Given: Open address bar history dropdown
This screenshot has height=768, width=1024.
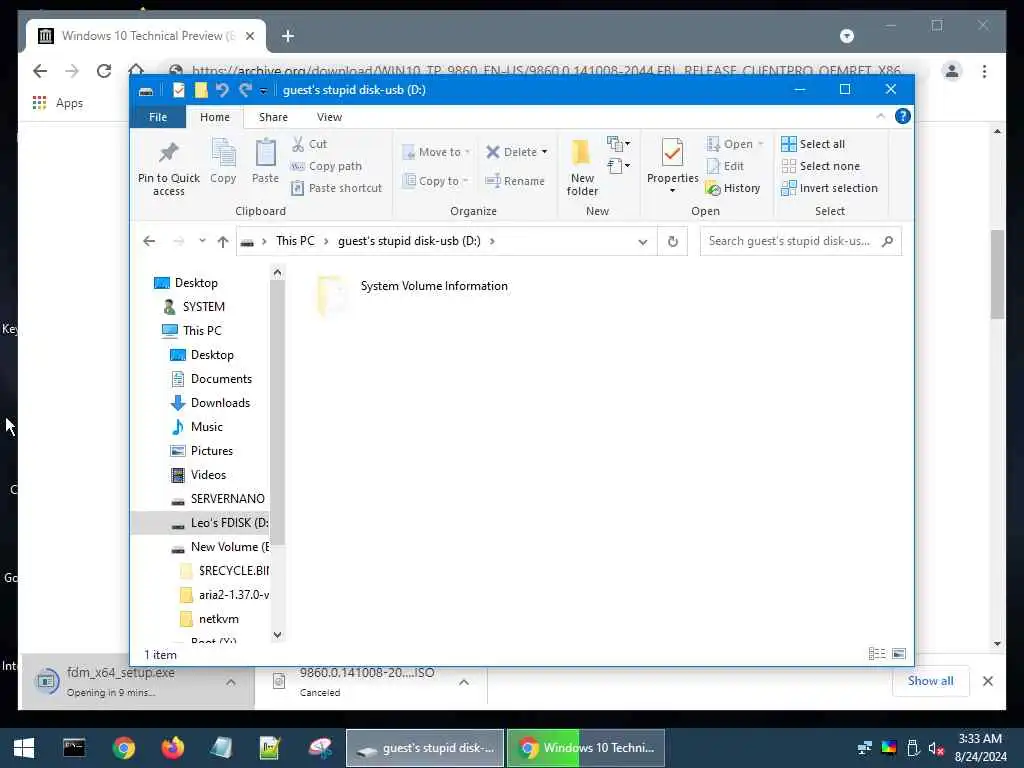Looking at the screenshot, I should [x=643, y=242].
